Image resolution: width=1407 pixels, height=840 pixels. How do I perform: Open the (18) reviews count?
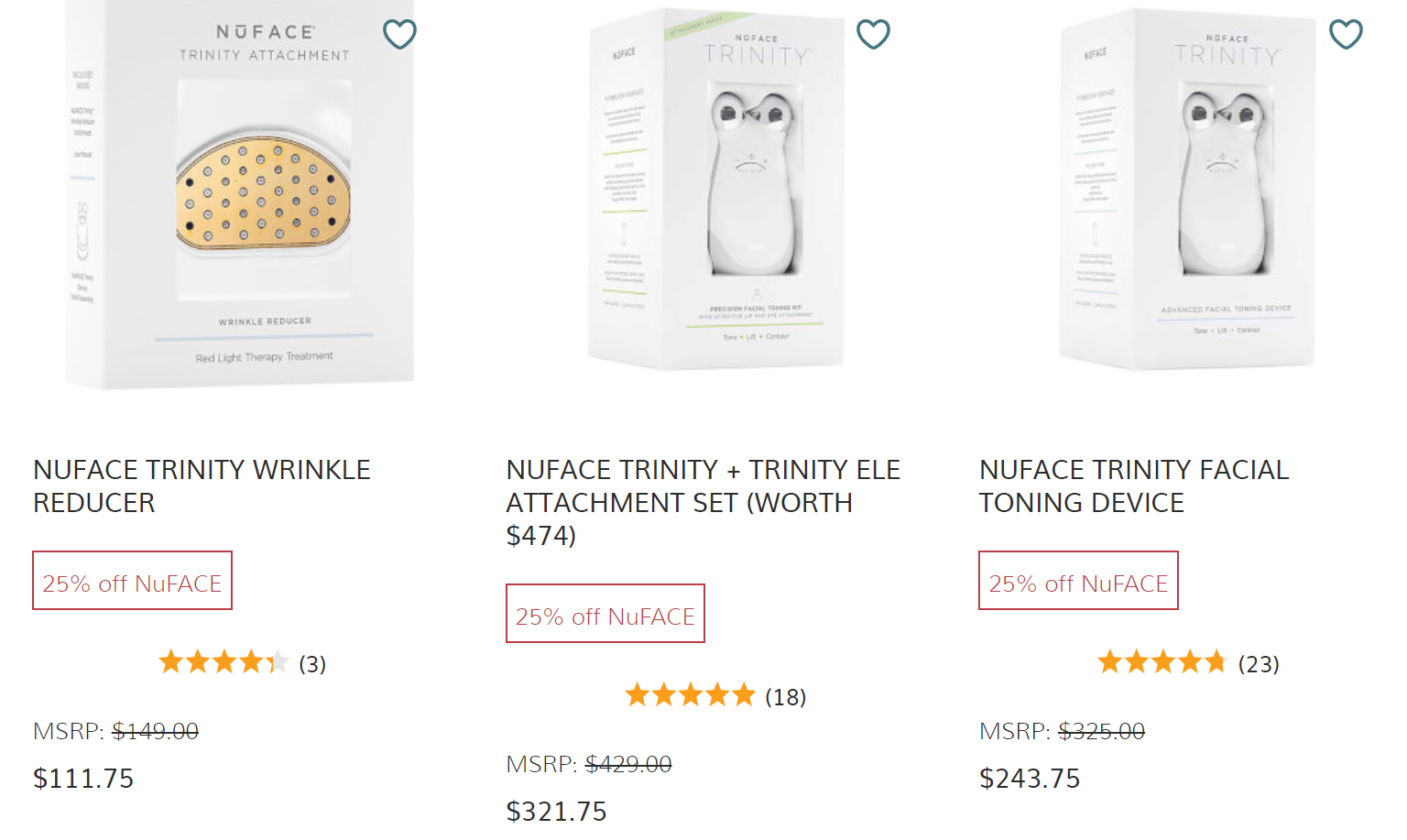(785, 697)
